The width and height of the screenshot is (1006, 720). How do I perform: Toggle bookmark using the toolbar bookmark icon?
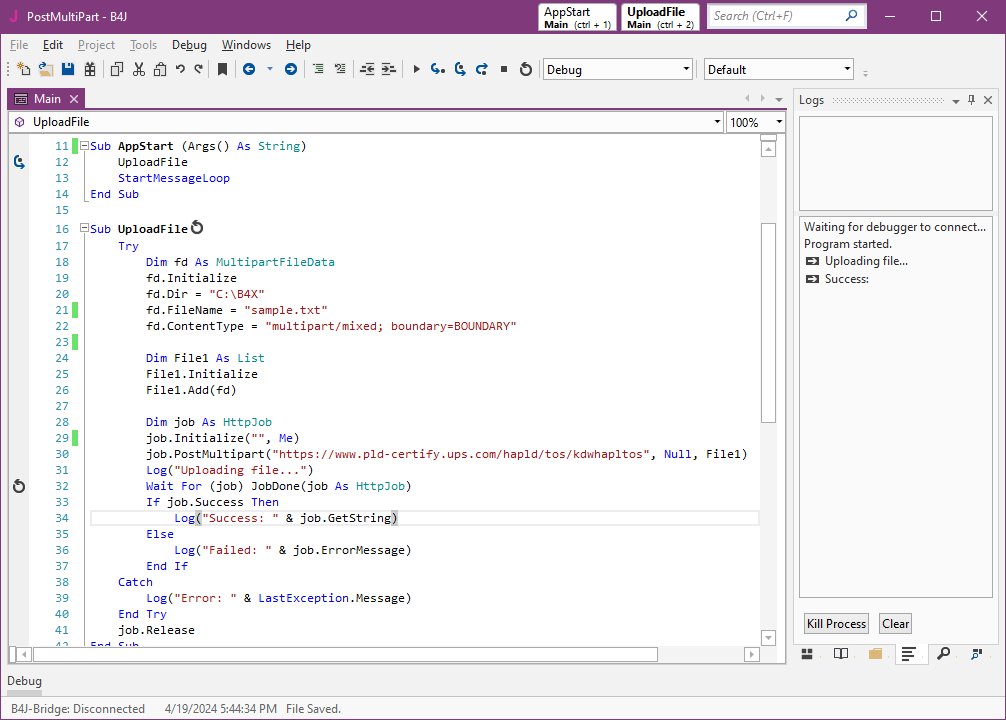(x=222, y=69)
